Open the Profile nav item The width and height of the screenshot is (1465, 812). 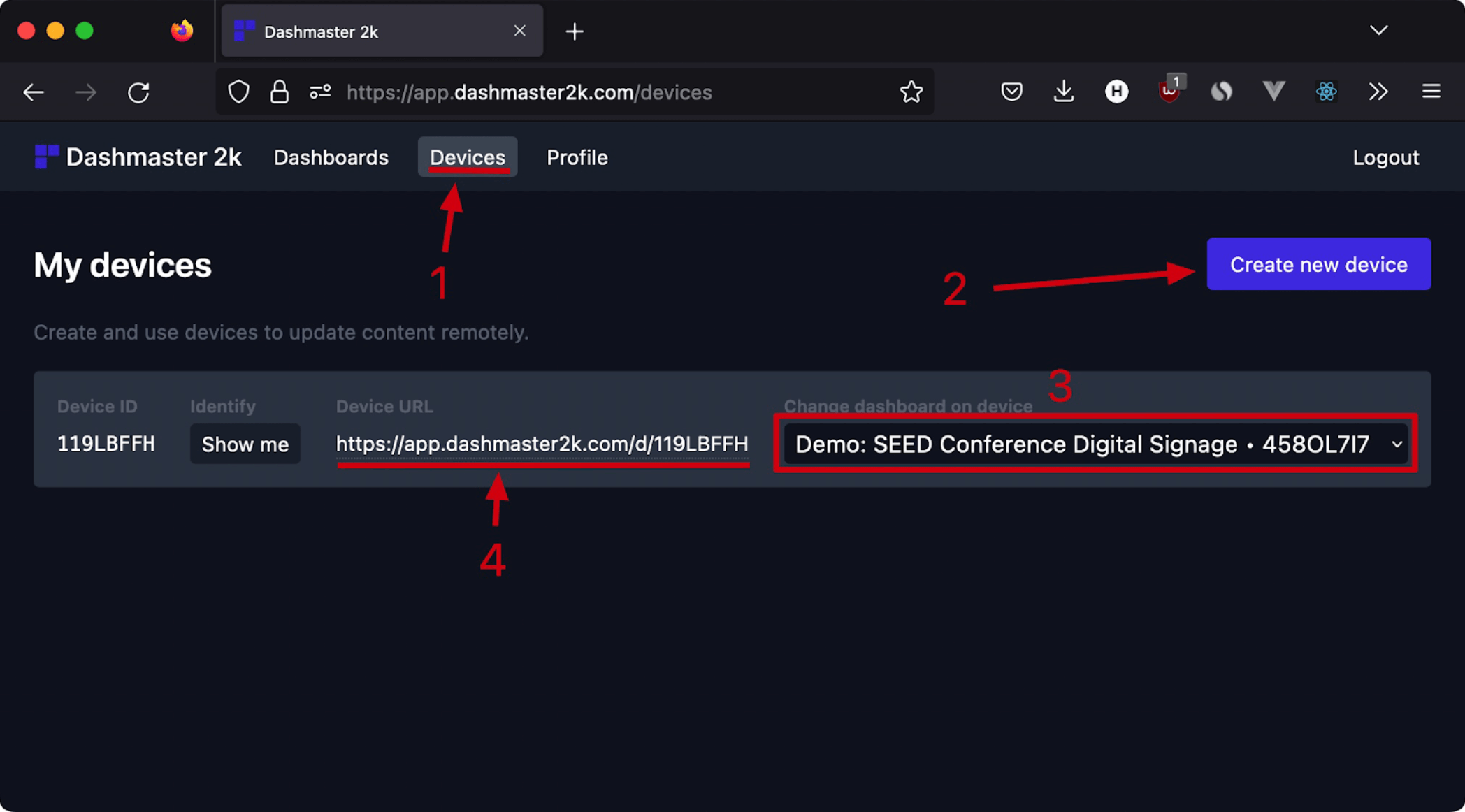coord(577,157)
